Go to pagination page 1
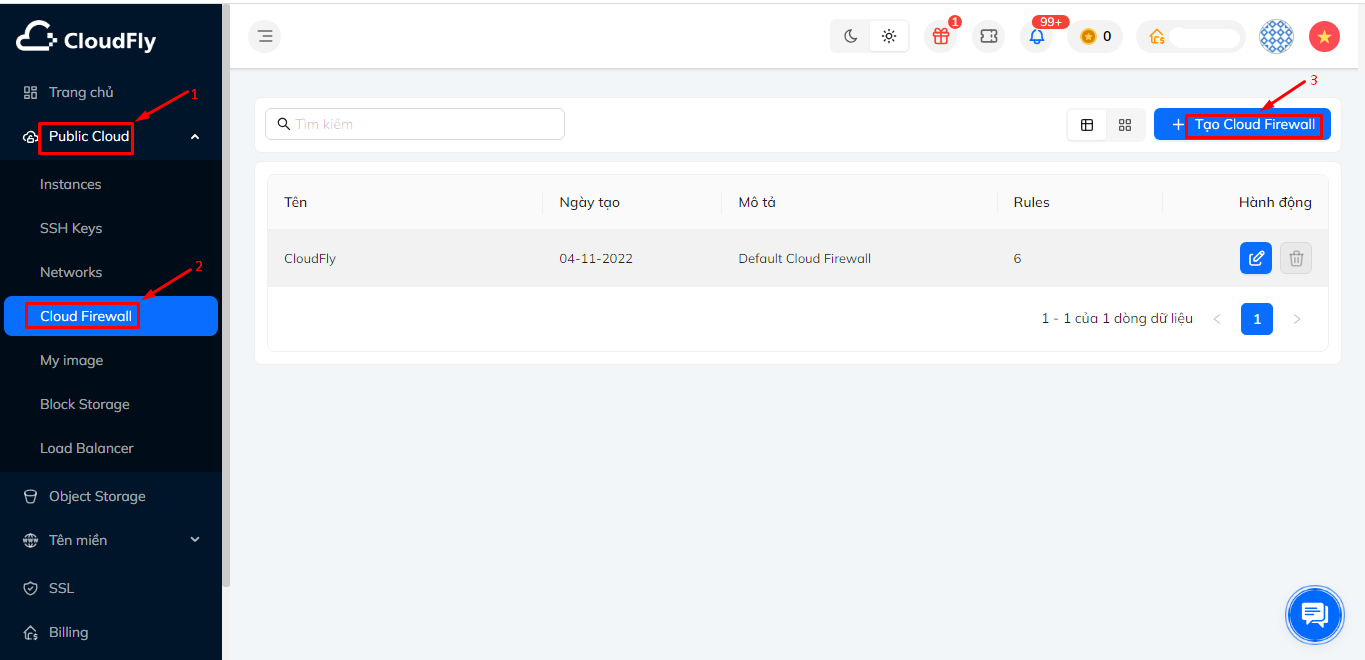The image size is (1365, 660). pyautogui.click(x=1257, y=319)
